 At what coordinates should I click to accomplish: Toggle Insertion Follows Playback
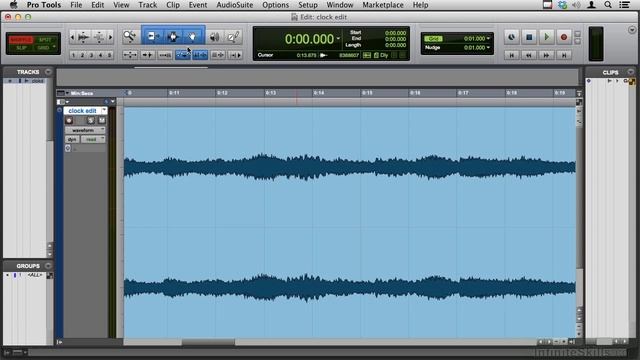235,55
